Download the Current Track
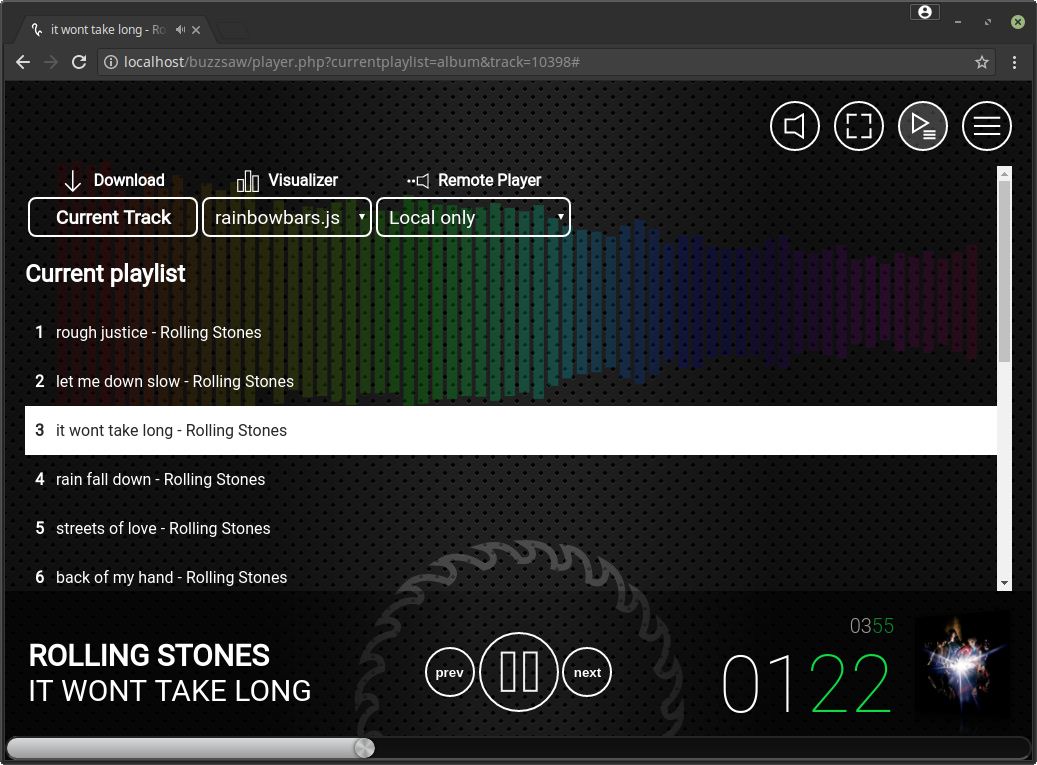The height and width of the screenshot is (765, 1037). 113,217
